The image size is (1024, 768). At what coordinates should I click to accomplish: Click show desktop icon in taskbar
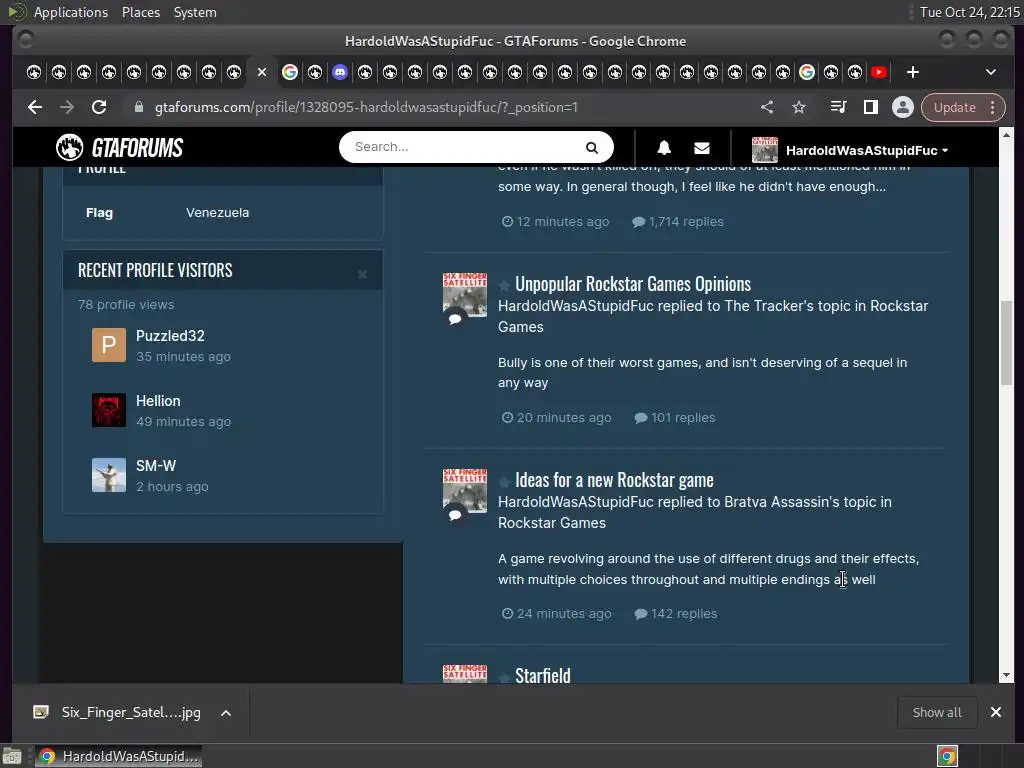coord(12,756)
